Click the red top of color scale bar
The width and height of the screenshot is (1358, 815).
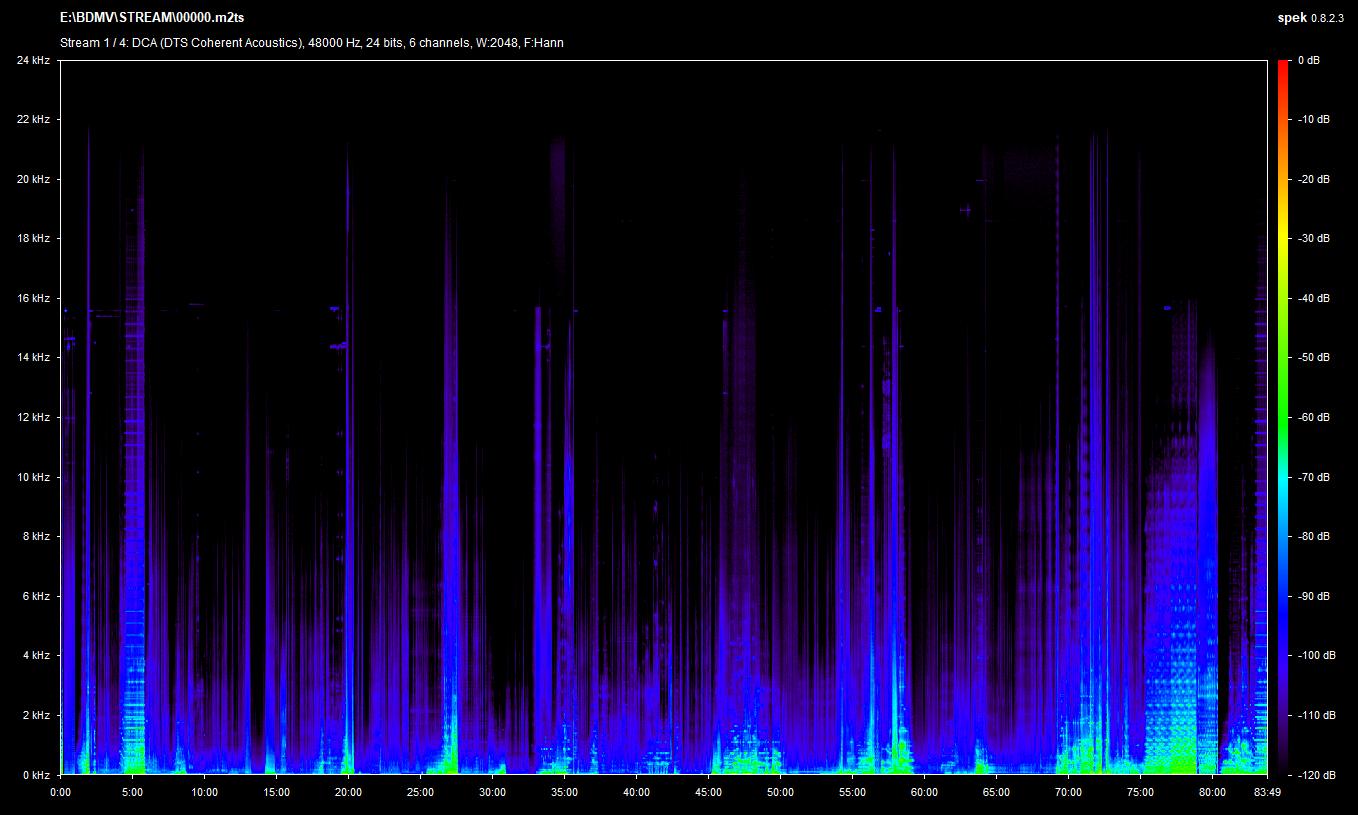pos(1283,66)
